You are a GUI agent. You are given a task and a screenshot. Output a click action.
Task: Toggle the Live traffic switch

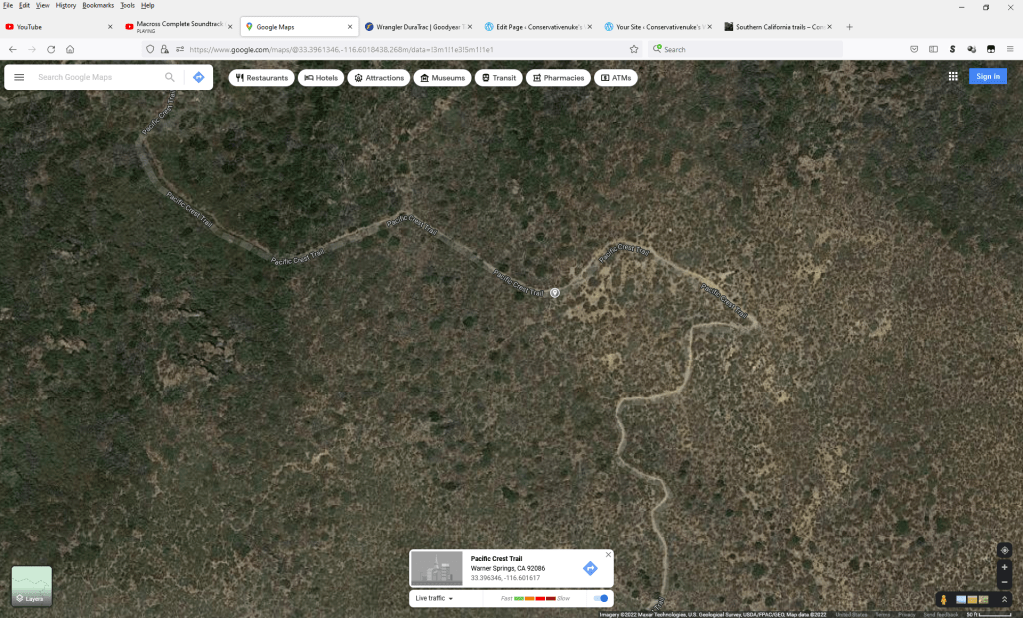[x=601, y=598]
